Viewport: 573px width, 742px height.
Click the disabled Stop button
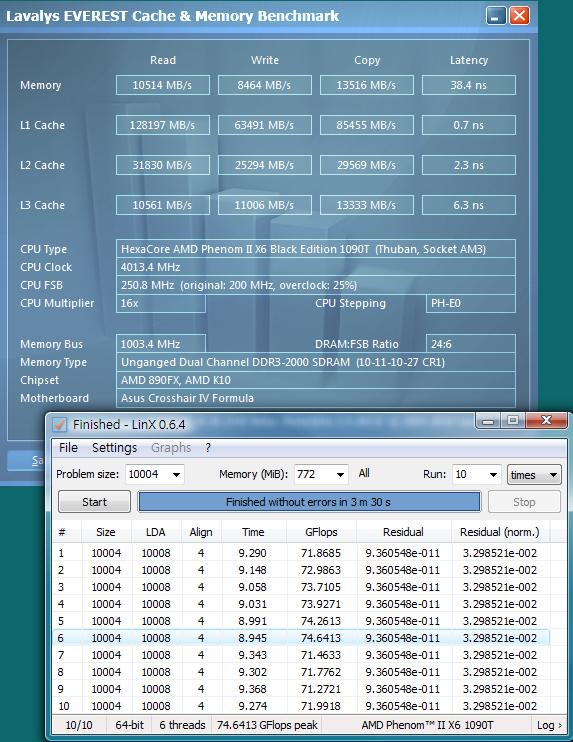(x=524, y=502)
